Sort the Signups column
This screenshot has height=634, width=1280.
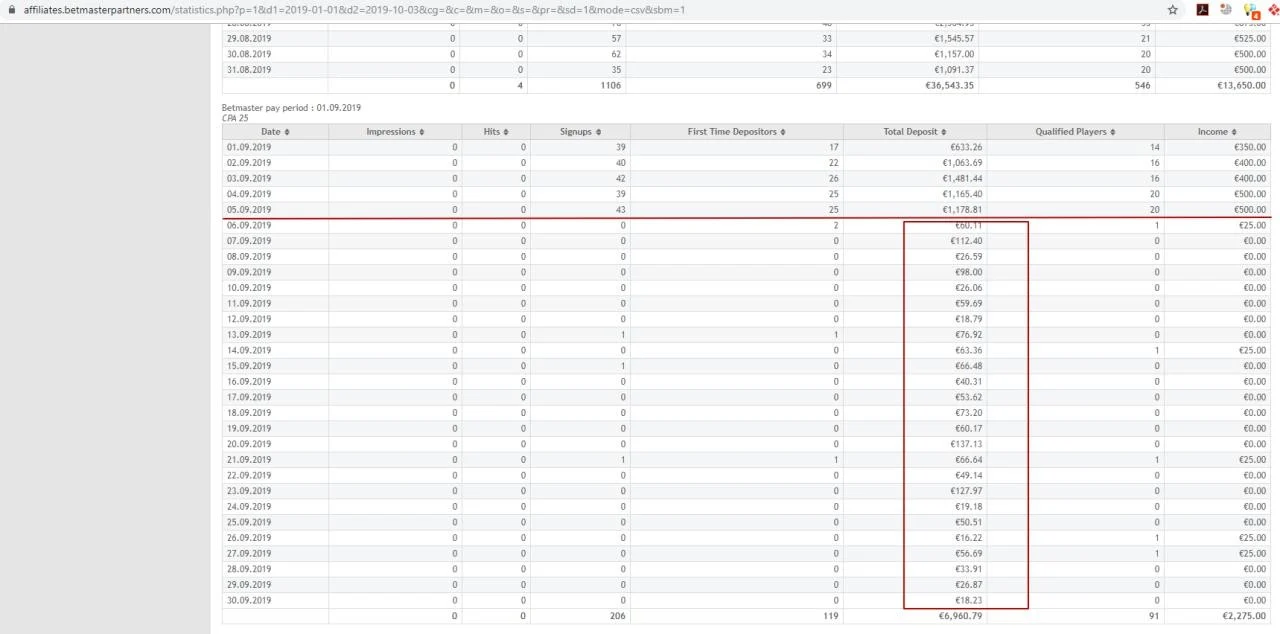580,132
